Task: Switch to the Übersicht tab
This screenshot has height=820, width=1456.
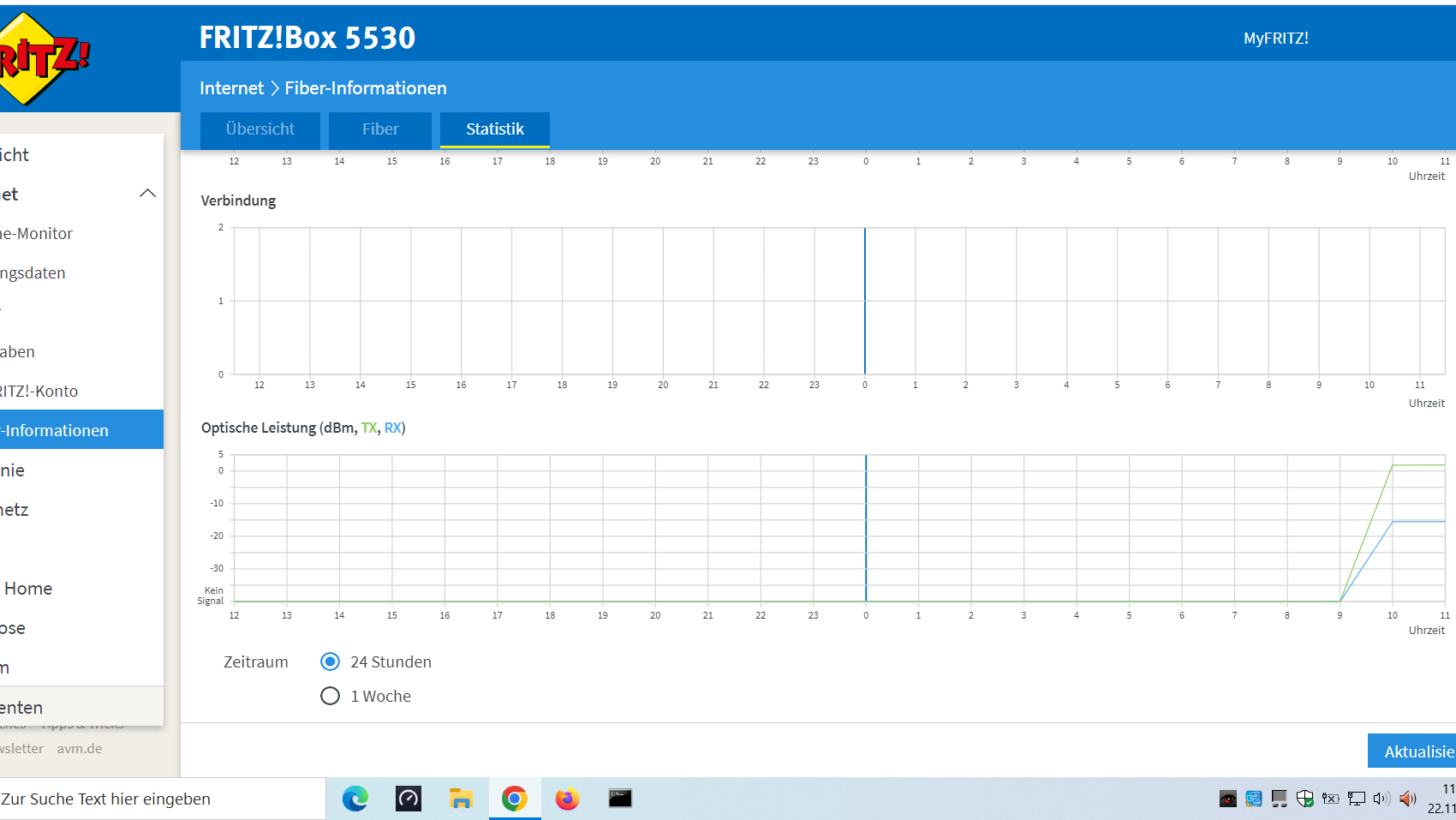Action: click(x=260, y=129)
